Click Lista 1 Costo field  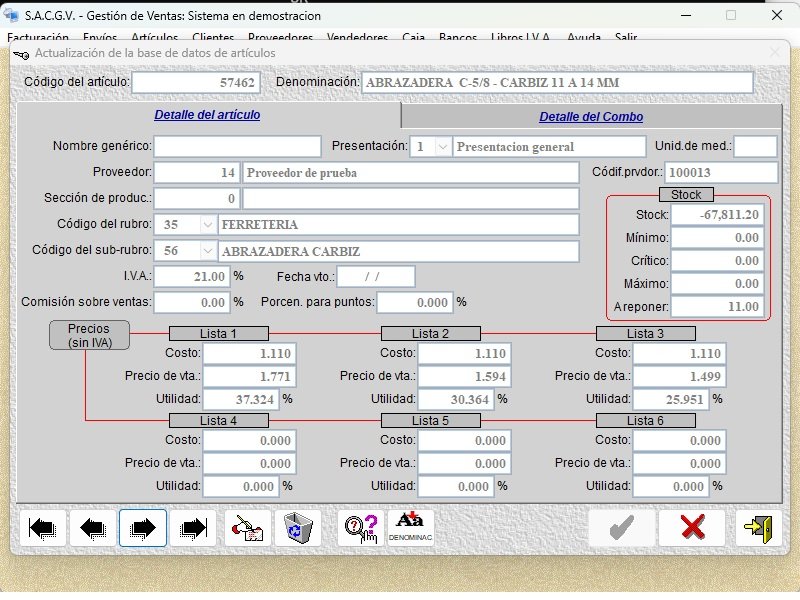(x=249, y=354)
